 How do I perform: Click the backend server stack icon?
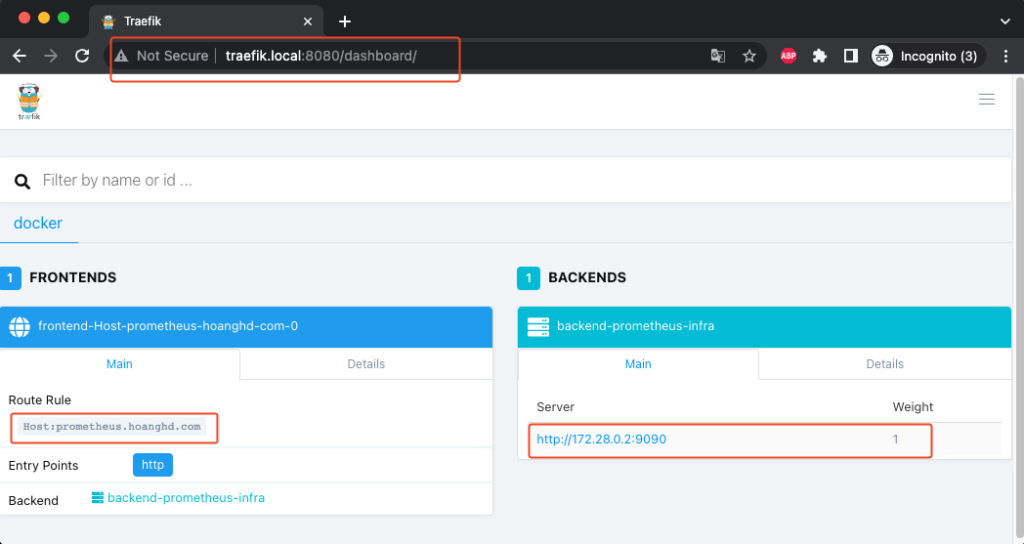tap(538, 327)
